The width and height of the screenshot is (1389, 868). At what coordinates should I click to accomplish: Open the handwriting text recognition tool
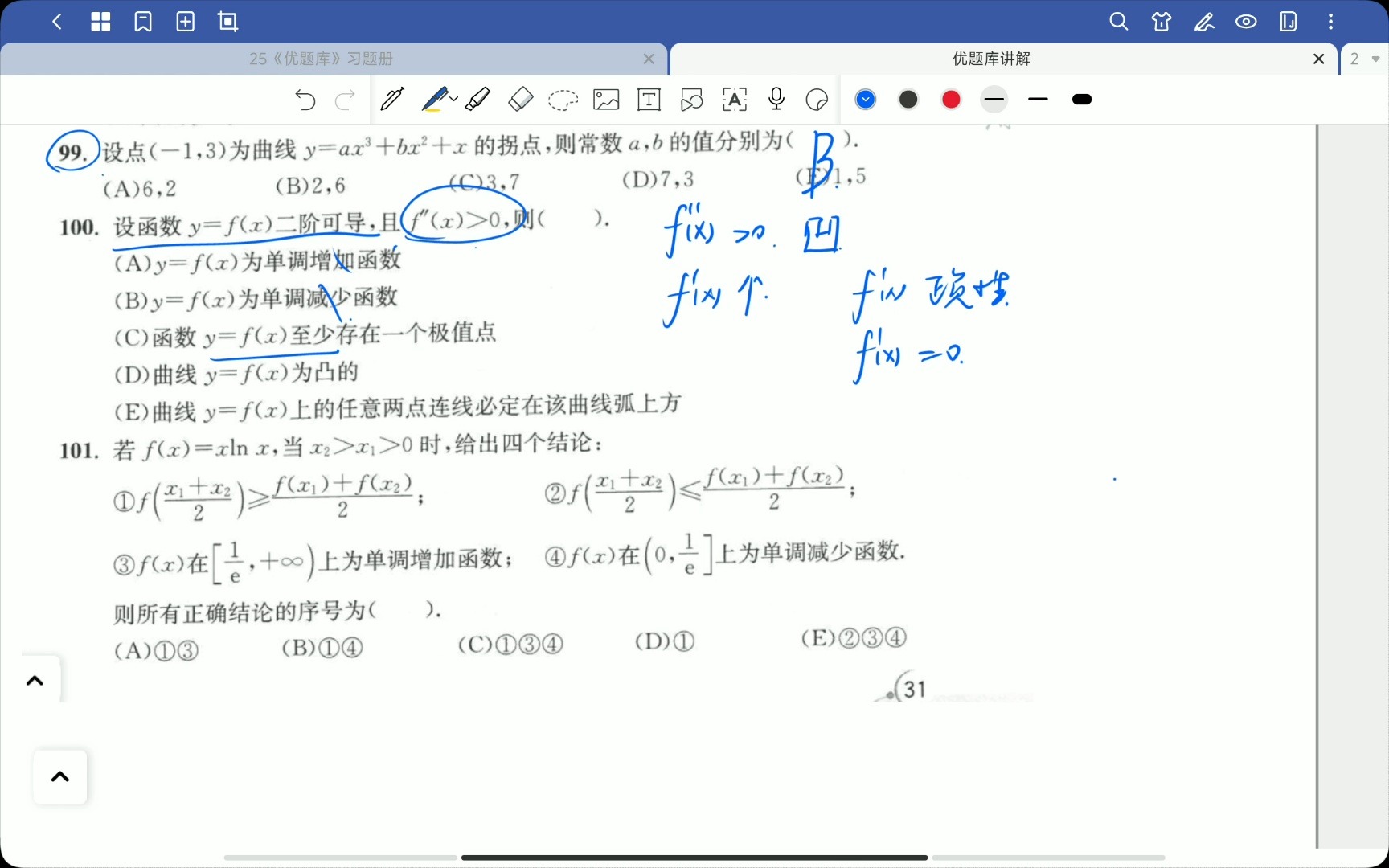click(735, 100)
